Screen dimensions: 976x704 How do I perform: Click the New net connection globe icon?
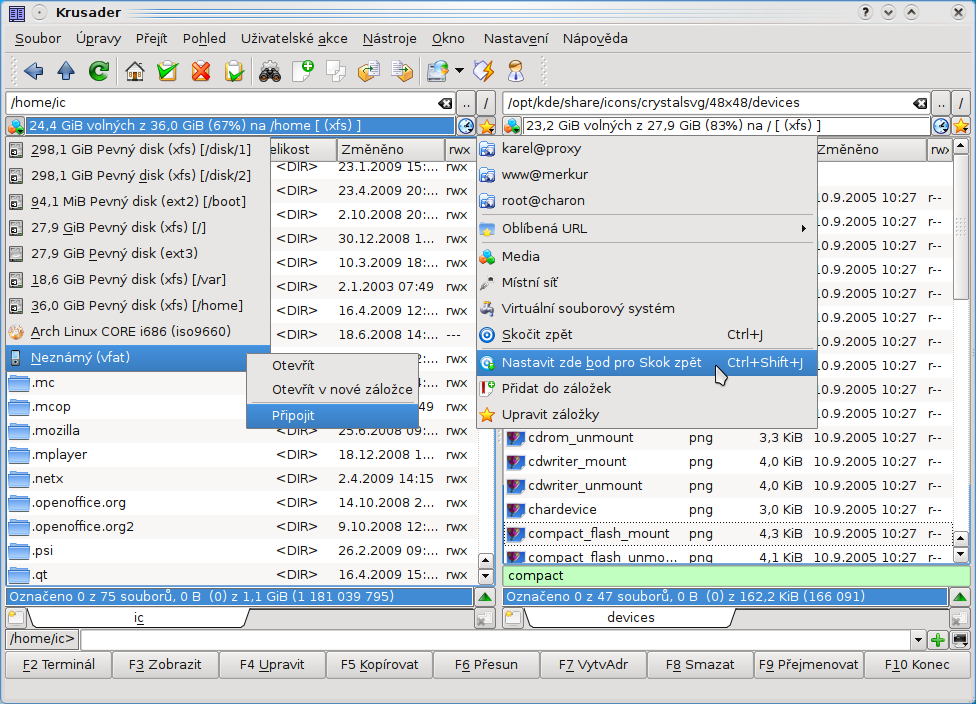pos(438,71)
